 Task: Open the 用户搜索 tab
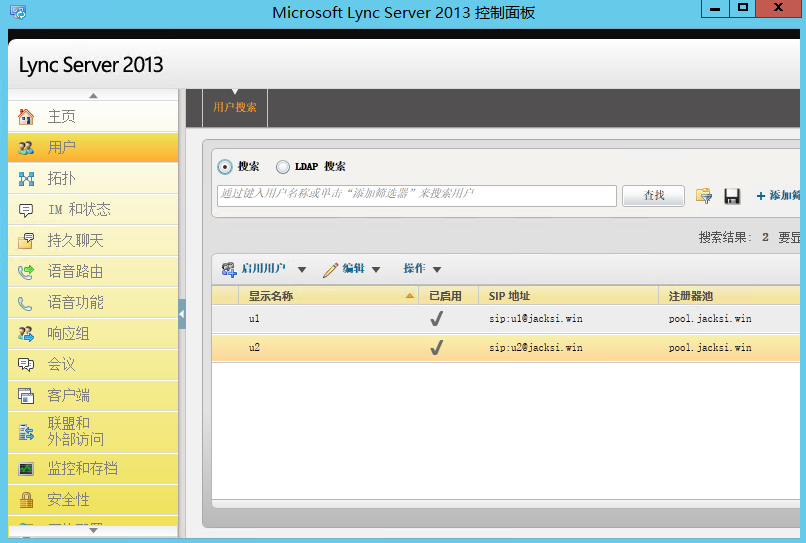pyautogui.click(x=235, y=107)
